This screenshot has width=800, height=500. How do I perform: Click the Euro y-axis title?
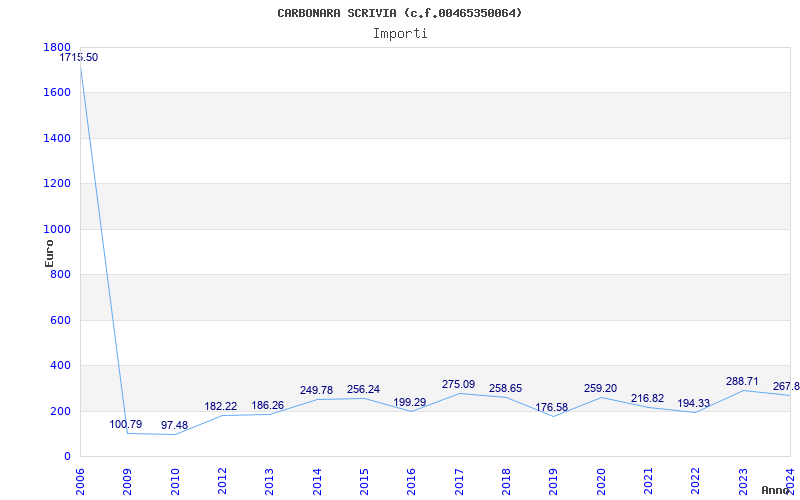(49, 254)
